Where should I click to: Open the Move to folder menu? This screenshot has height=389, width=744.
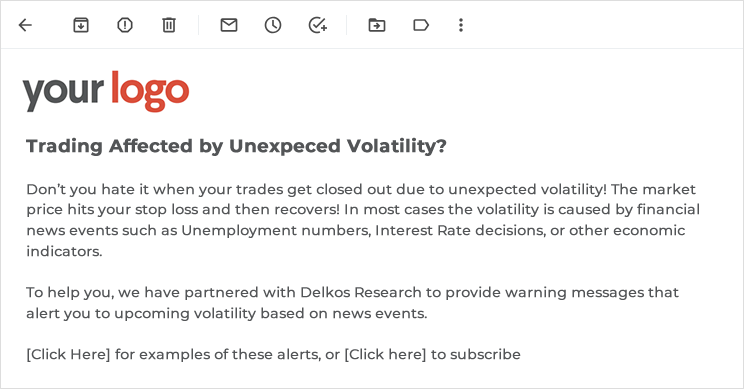pyautogui.click(x=377, y=25)
